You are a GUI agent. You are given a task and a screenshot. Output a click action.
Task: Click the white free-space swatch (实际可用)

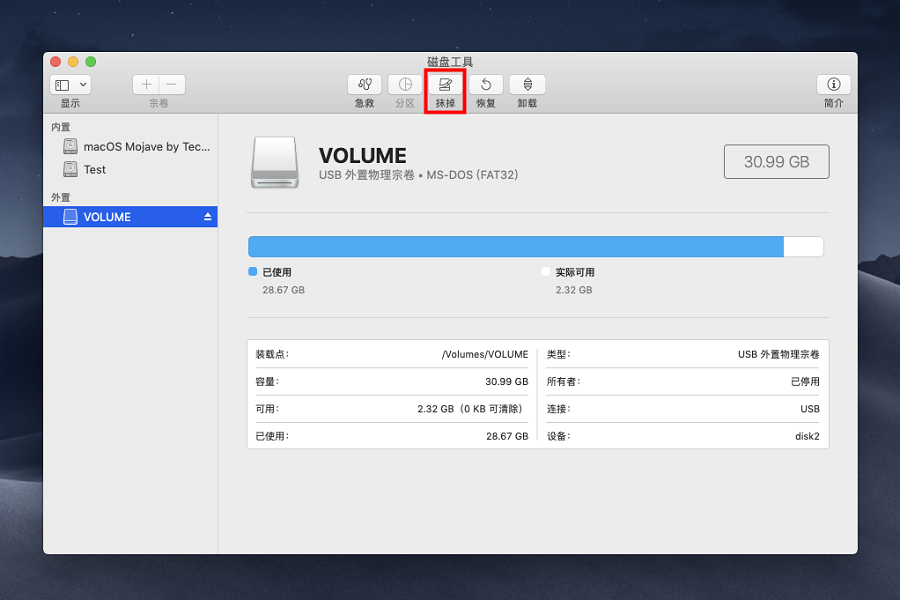[x=546, y=272]
